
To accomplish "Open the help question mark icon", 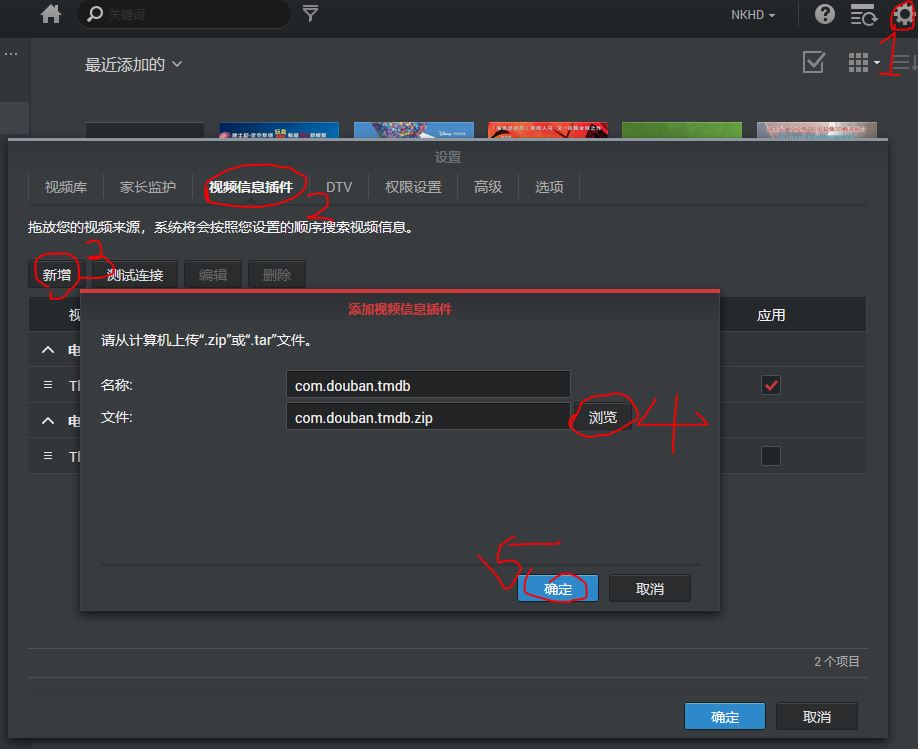I will tap(825, 14).
